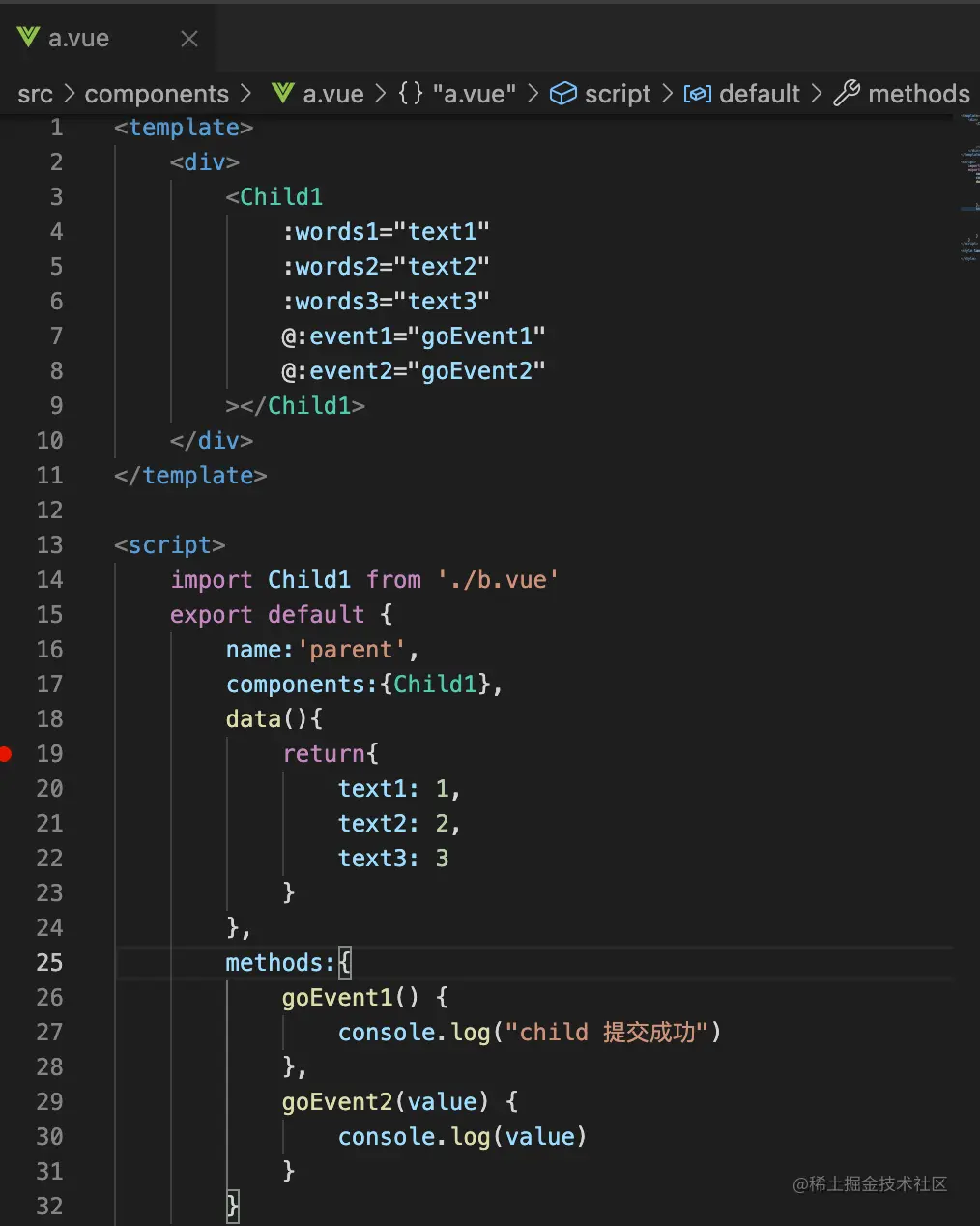The image size is (980, 1226).
Task: Click the methods:{ line
Action: point(289,963)
